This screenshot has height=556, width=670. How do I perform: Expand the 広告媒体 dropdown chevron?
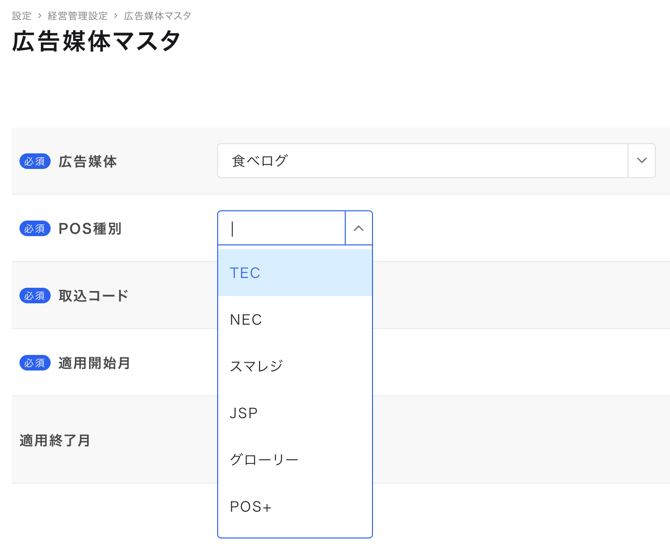pyautogui.click(x=642, y=161)
